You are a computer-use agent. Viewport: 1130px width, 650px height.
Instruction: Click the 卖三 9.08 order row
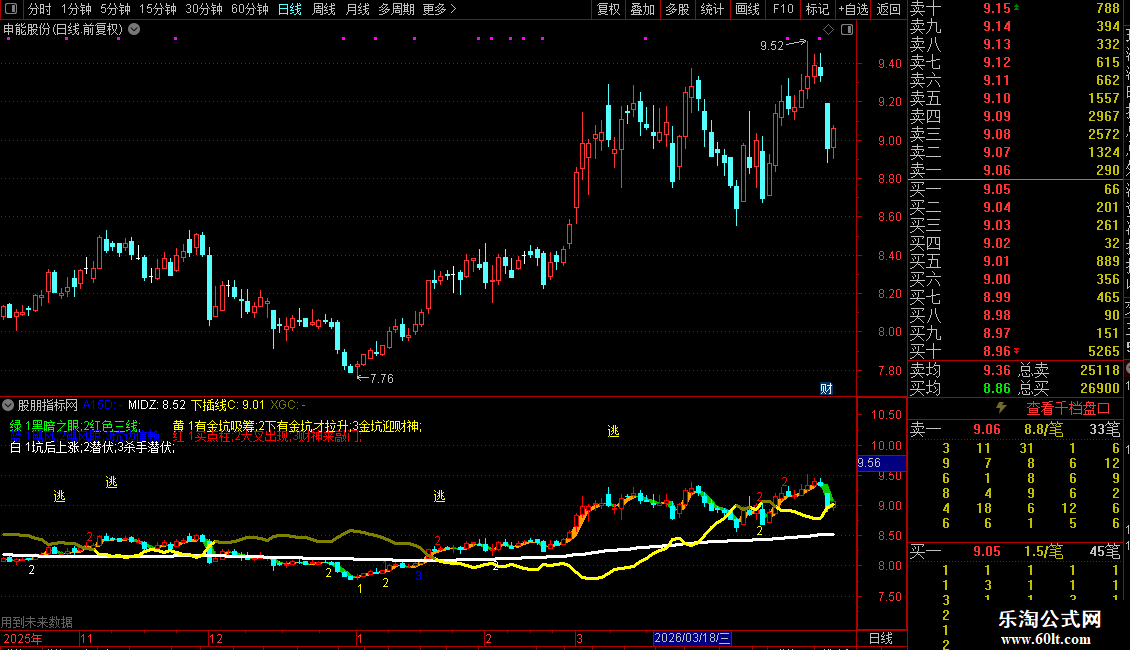click(x=1015, y=134)
